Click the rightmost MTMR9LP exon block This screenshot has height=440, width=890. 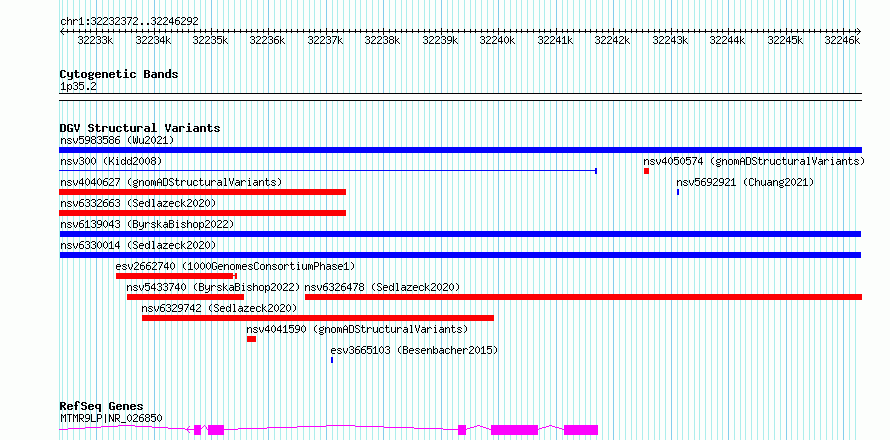pyautogui.click(x=581, y=430)
